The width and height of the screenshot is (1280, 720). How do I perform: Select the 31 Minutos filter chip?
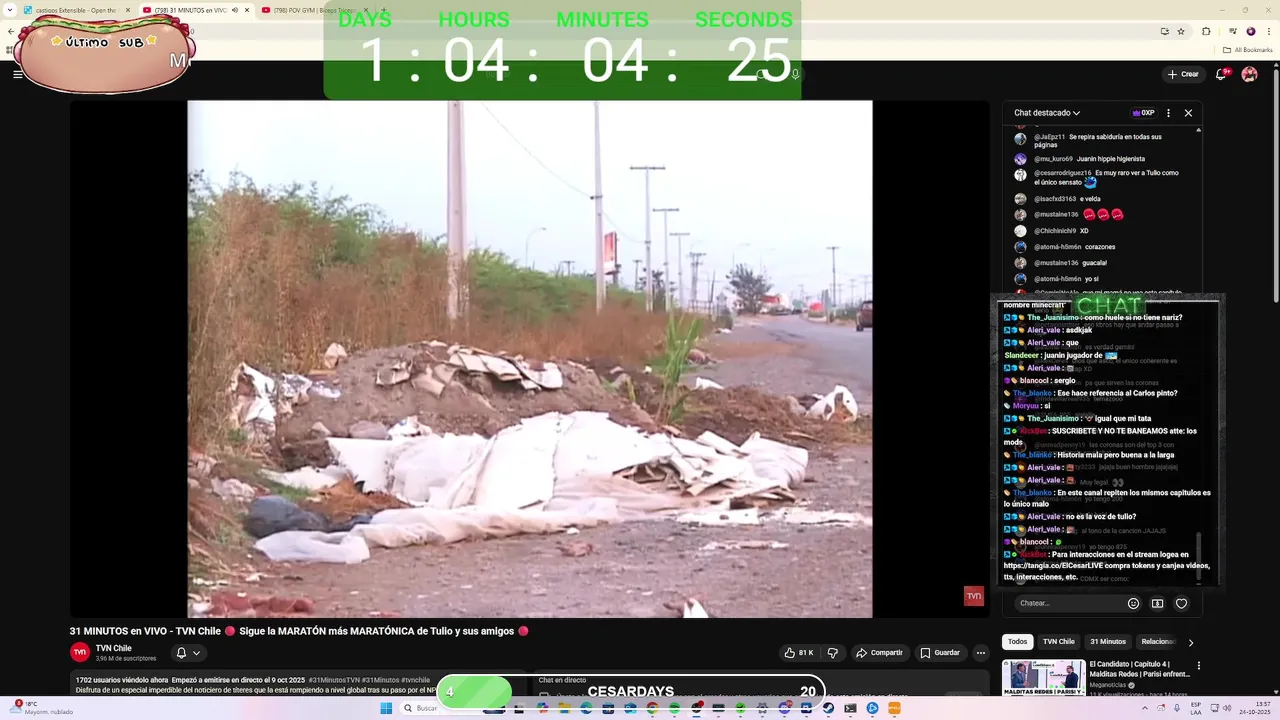click(1108, 642)
